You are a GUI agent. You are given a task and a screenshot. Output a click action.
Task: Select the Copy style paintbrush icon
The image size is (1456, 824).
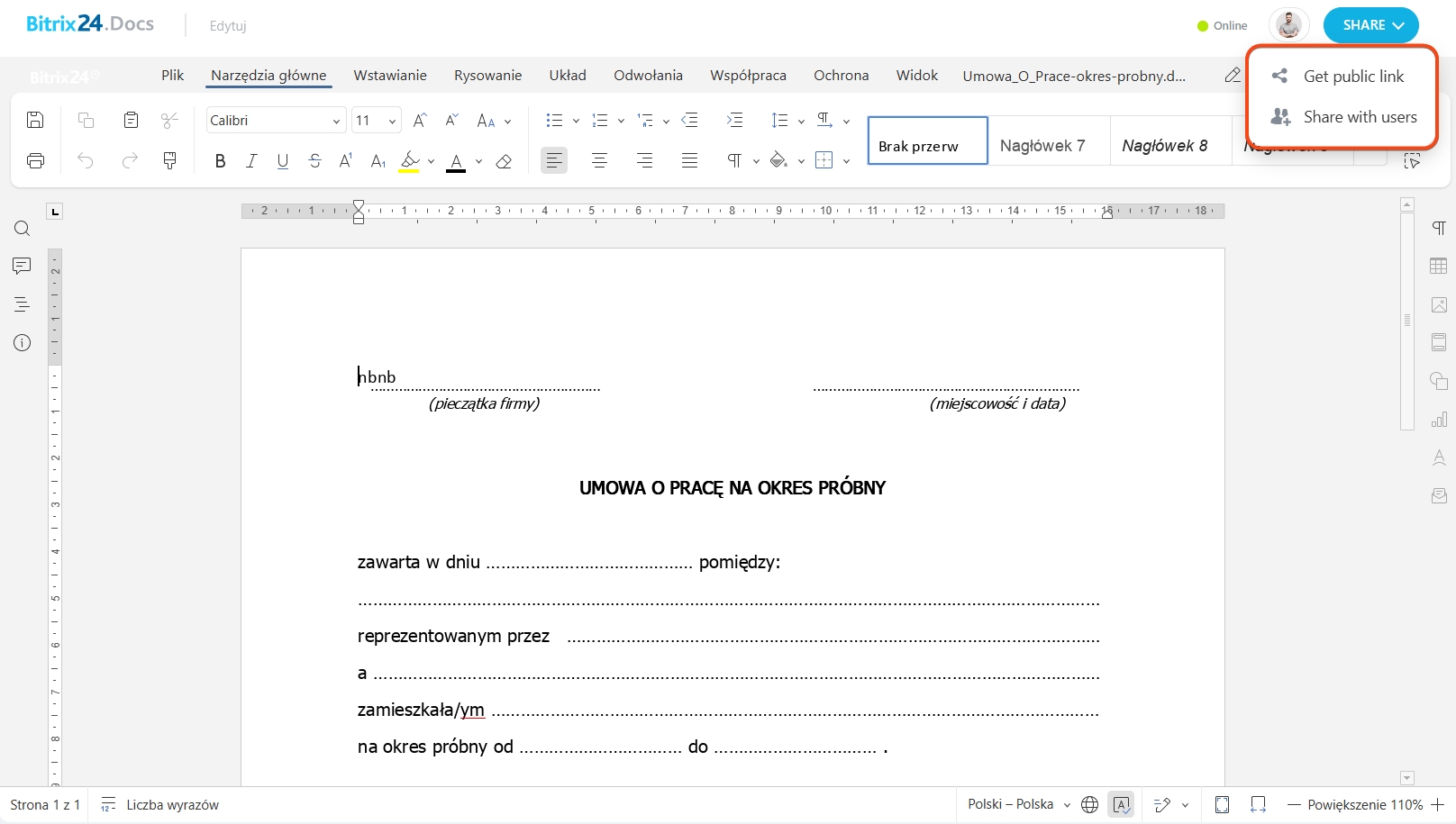169,160
